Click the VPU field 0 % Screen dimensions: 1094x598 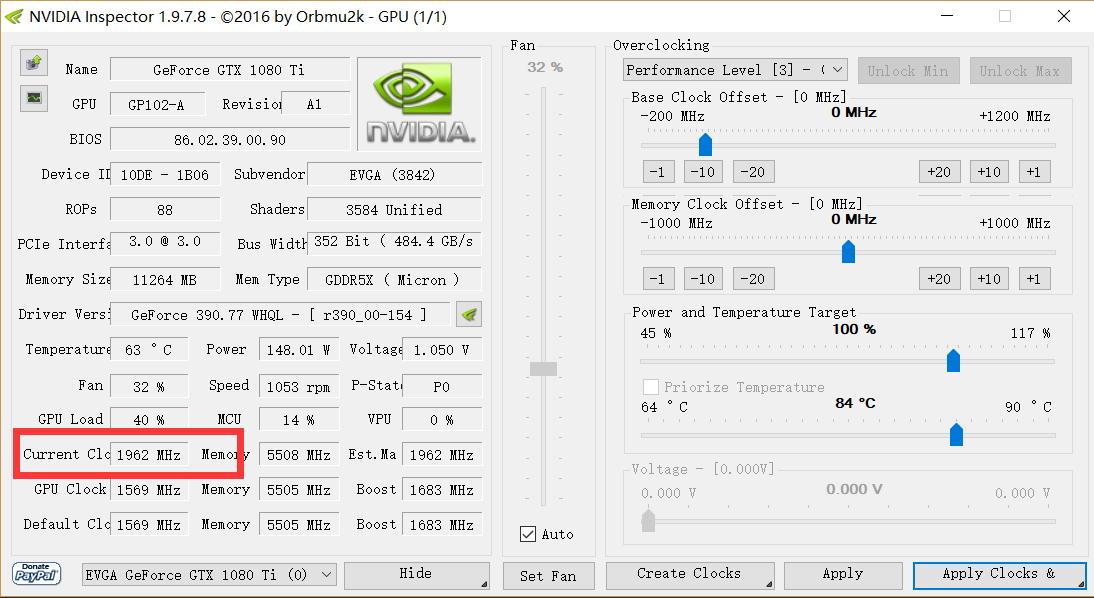point(442,419)
